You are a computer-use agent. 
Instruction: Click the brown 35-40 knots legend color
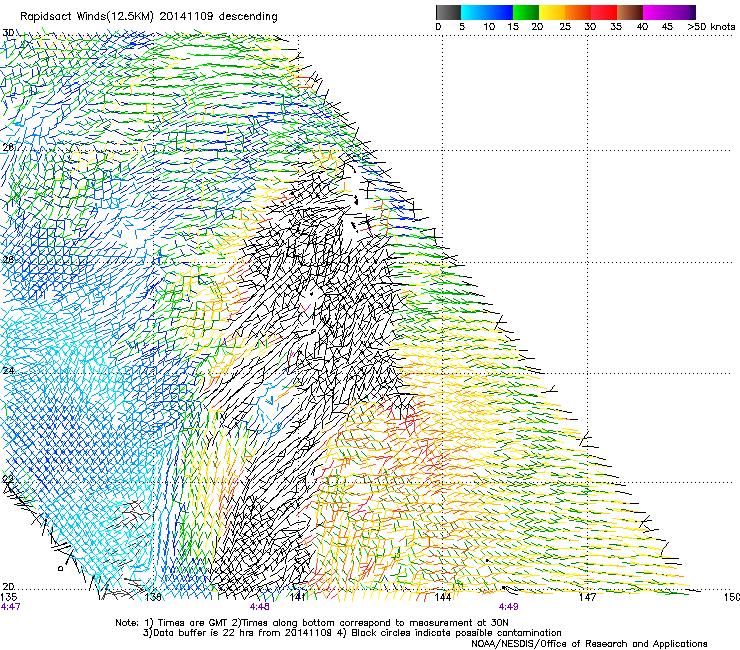pos(630,12)
